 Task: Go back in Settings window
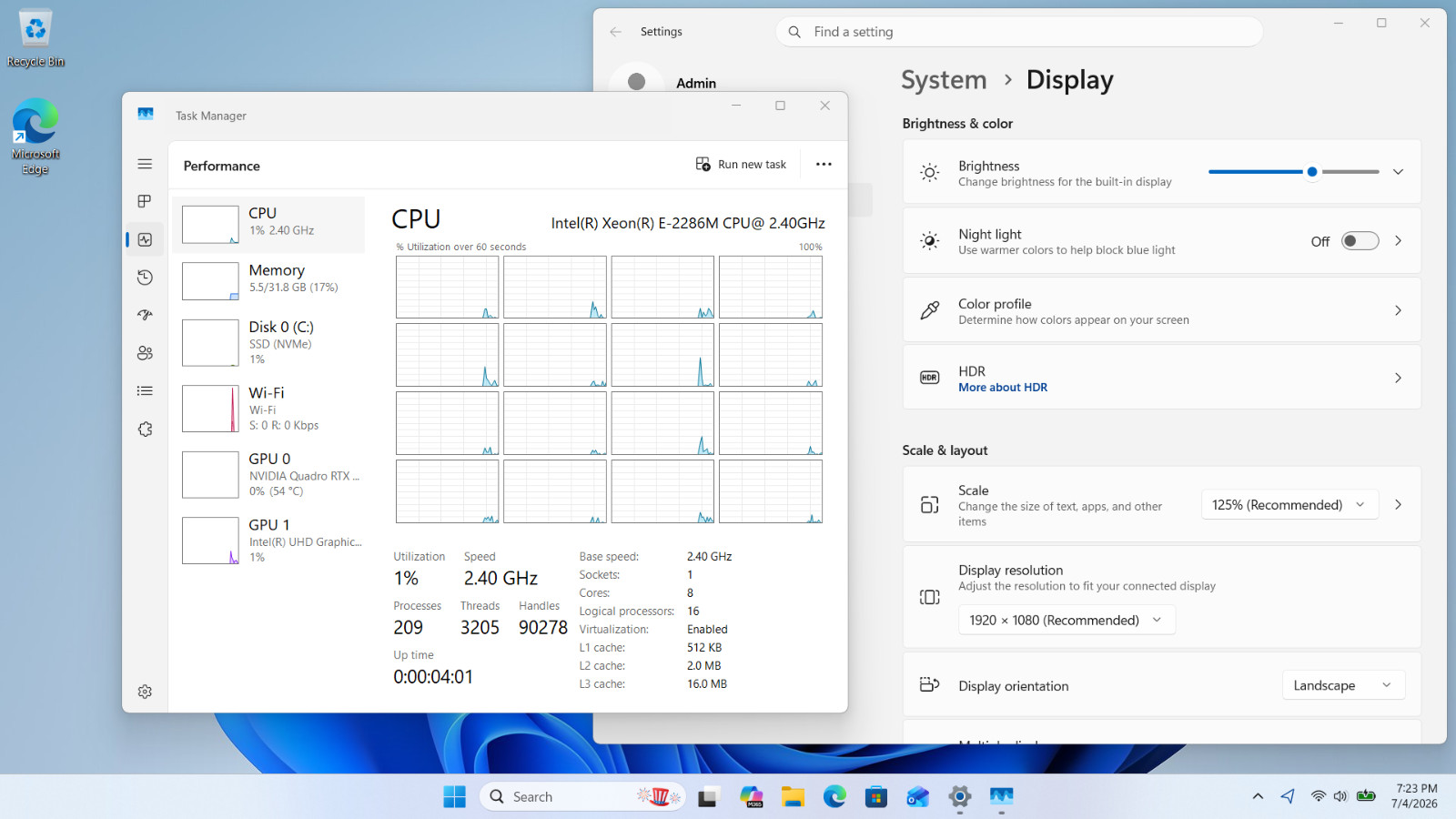616,32
